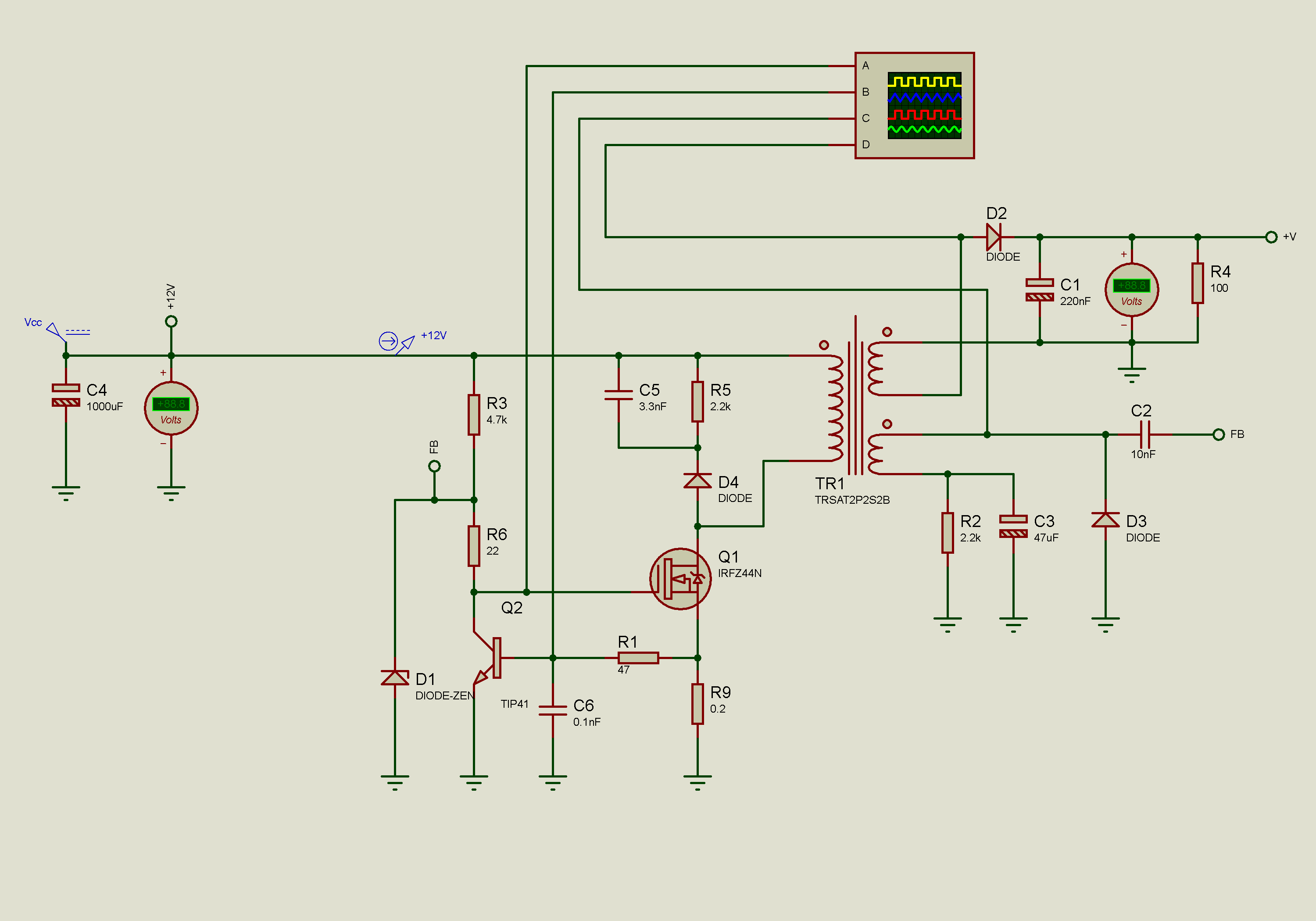Click the TR1 transformer component
The width and height of the screenshot is (1316, 921).
855,396
